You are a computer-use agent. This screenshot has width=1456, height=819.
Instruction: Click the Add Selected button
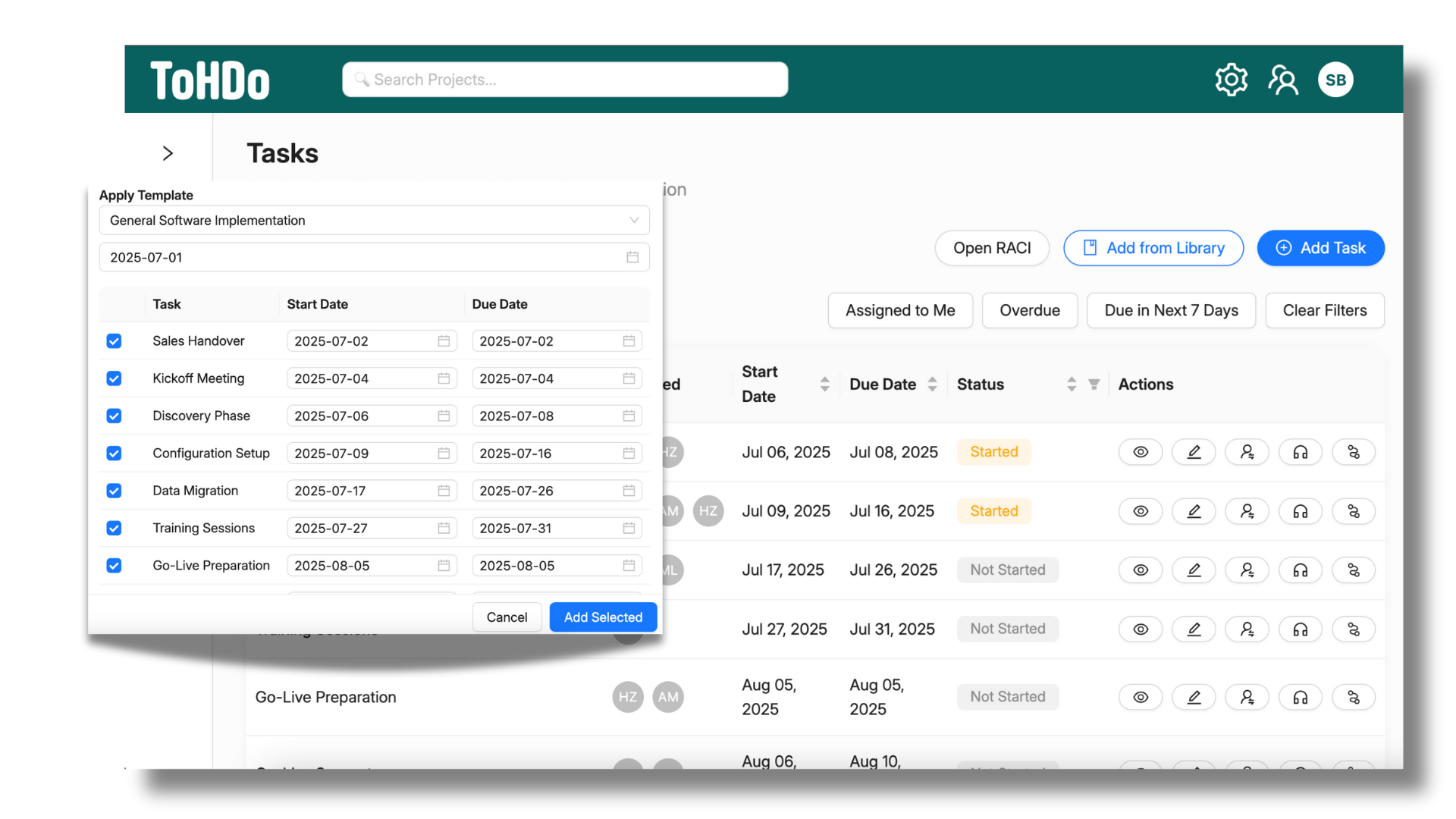603,617
